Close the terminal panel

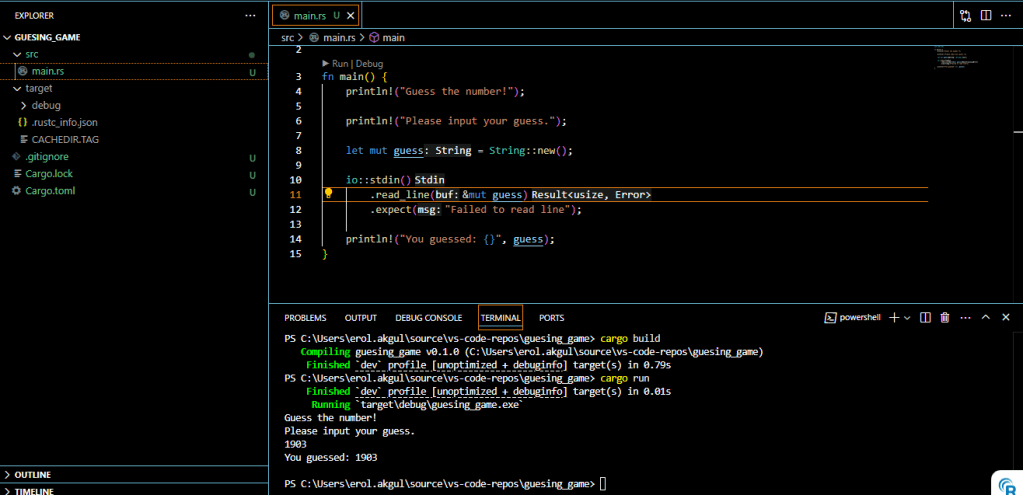(1006, 317)
